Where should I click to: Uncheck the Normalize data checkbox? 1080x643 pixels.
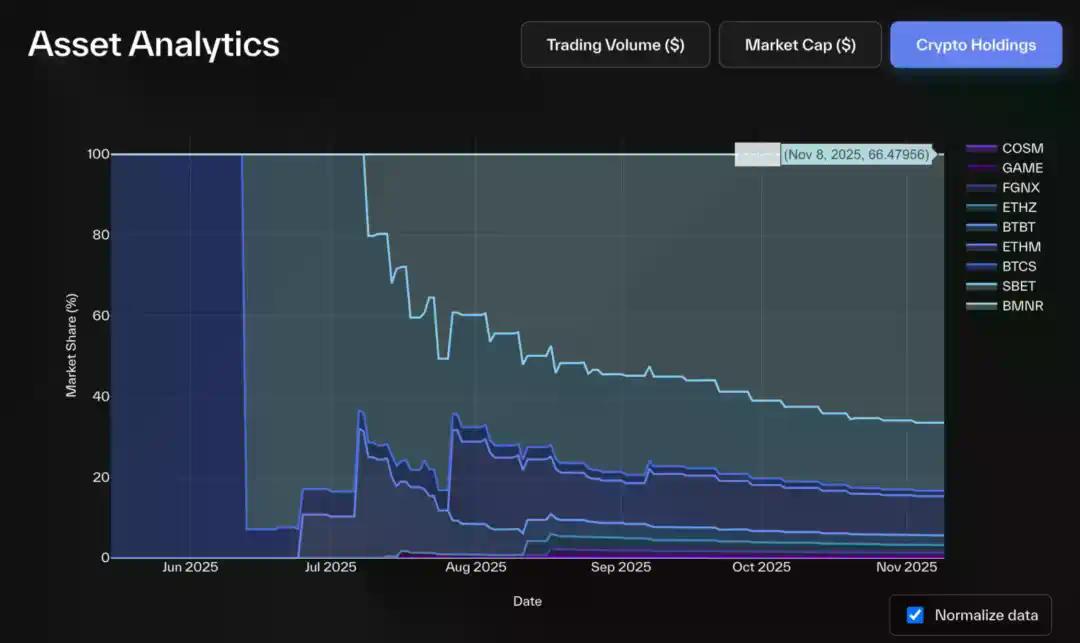[x=915, y=615]
